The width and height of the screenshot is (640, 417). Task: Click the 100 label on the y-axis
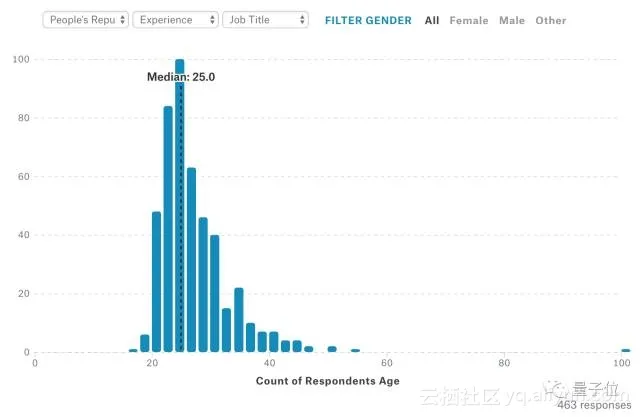pos(20,60)
